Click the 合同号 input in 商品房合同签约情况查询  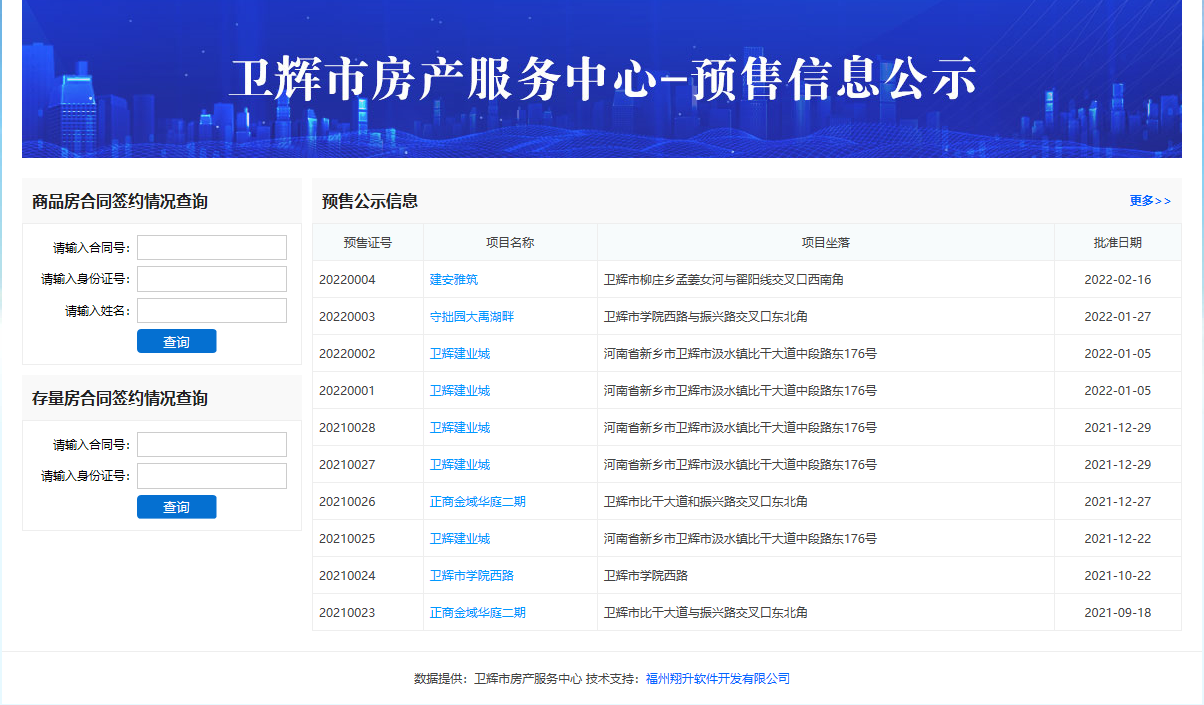pyautogui.click(x=212, y=247)
